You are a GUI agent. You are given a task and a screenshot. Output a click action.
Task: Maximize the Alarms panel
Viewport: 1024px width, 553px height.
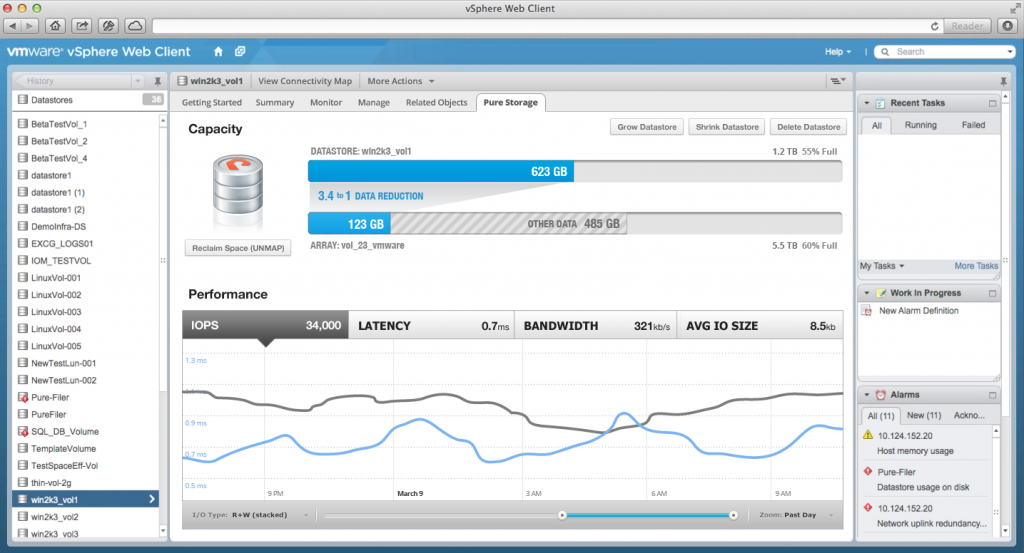coord(993,395)
